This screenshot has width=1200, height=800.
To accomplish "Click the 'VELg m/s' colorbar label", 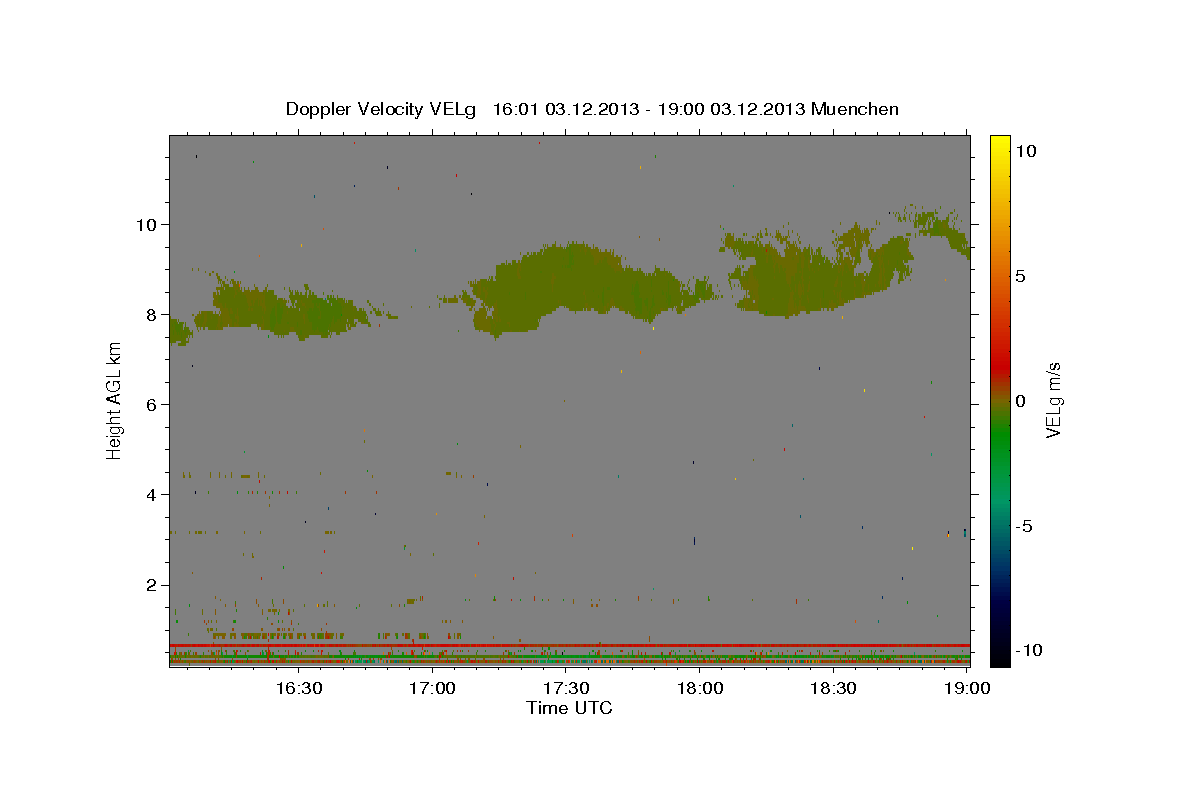I will (1052, 400).
